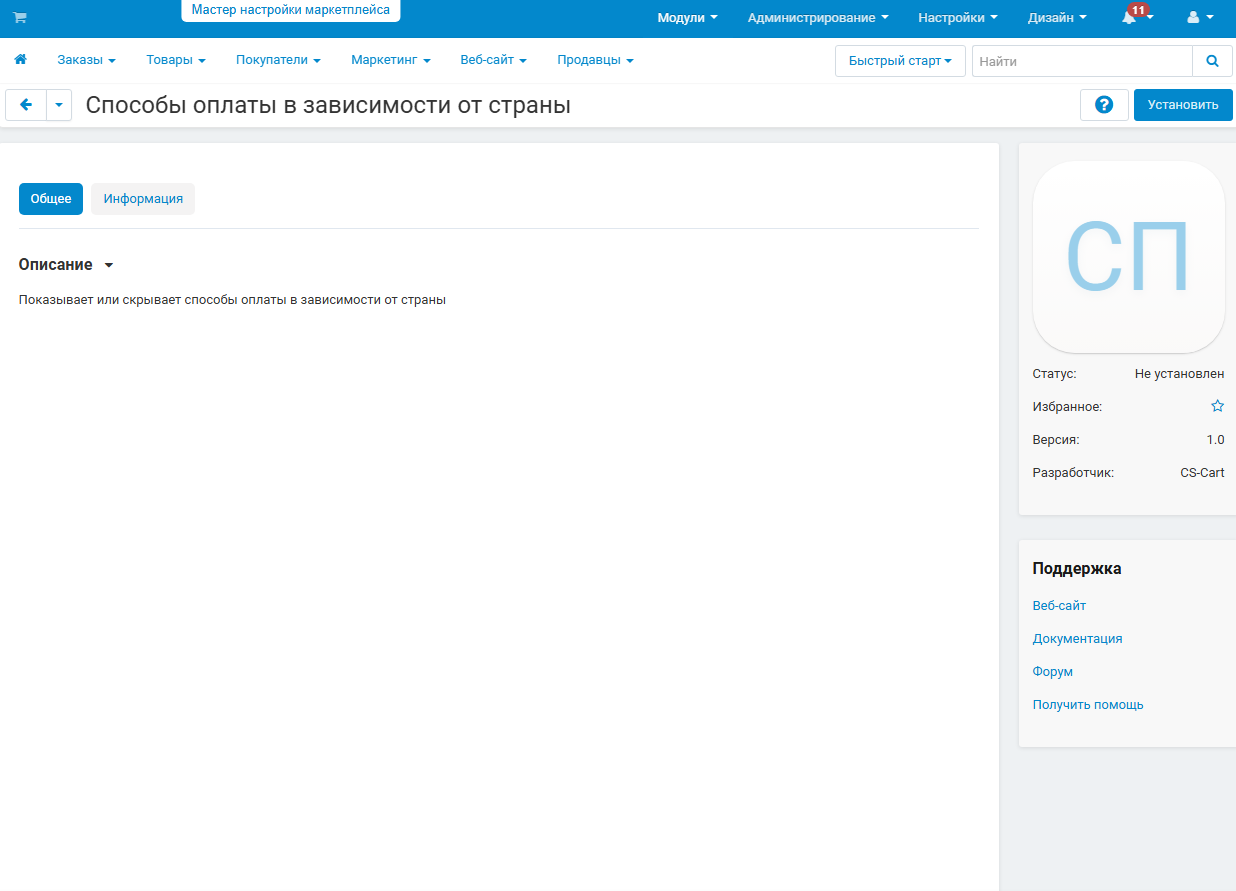Click the Установить button
1236x891 pixels.
point(1182,105)
